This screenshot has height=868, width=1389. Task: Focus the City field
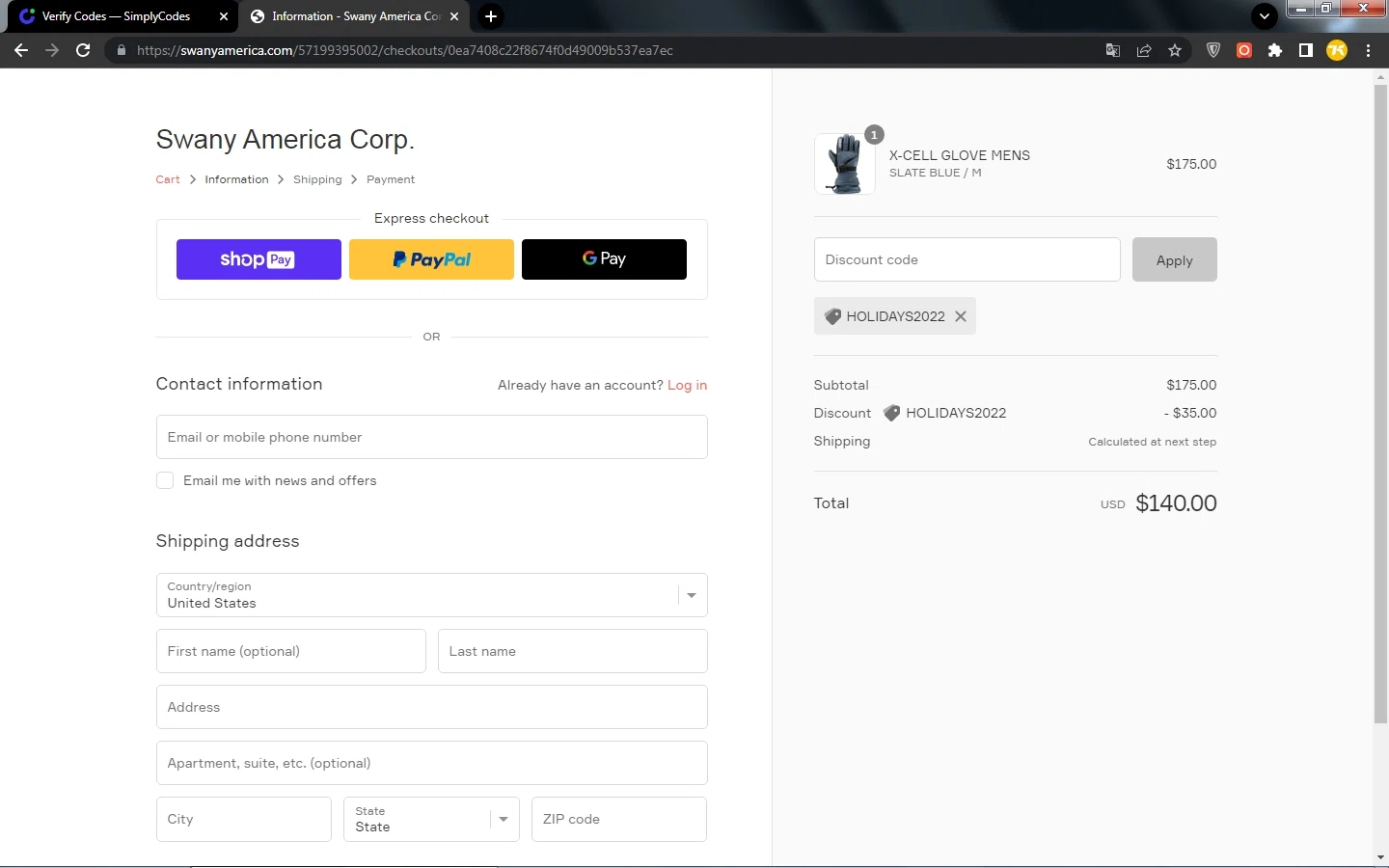pos(243,819)
